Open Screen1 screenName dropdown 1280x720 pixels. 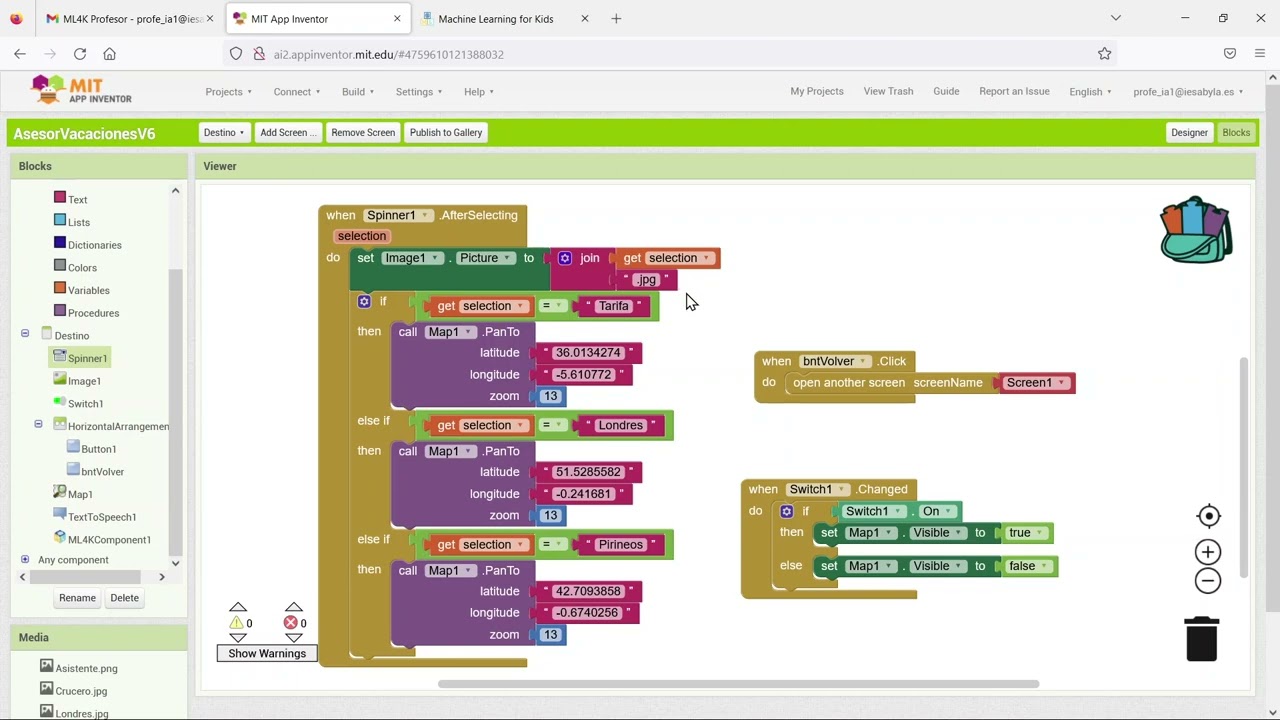(1036, 383)
